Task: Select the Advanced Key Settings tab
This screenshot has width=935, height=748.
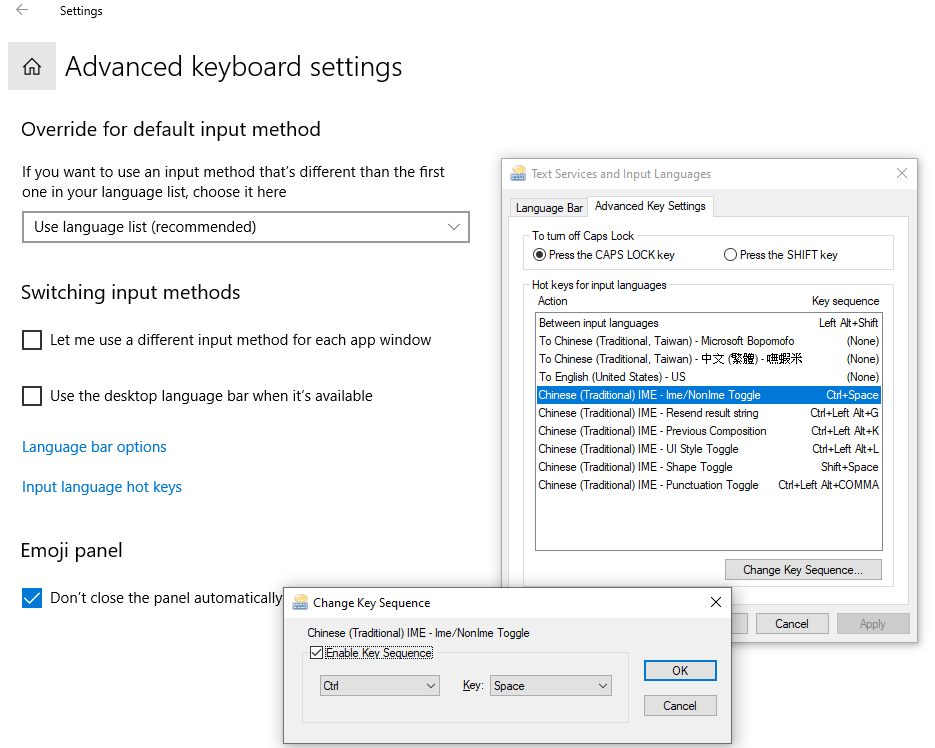Action: pos(650,206)
